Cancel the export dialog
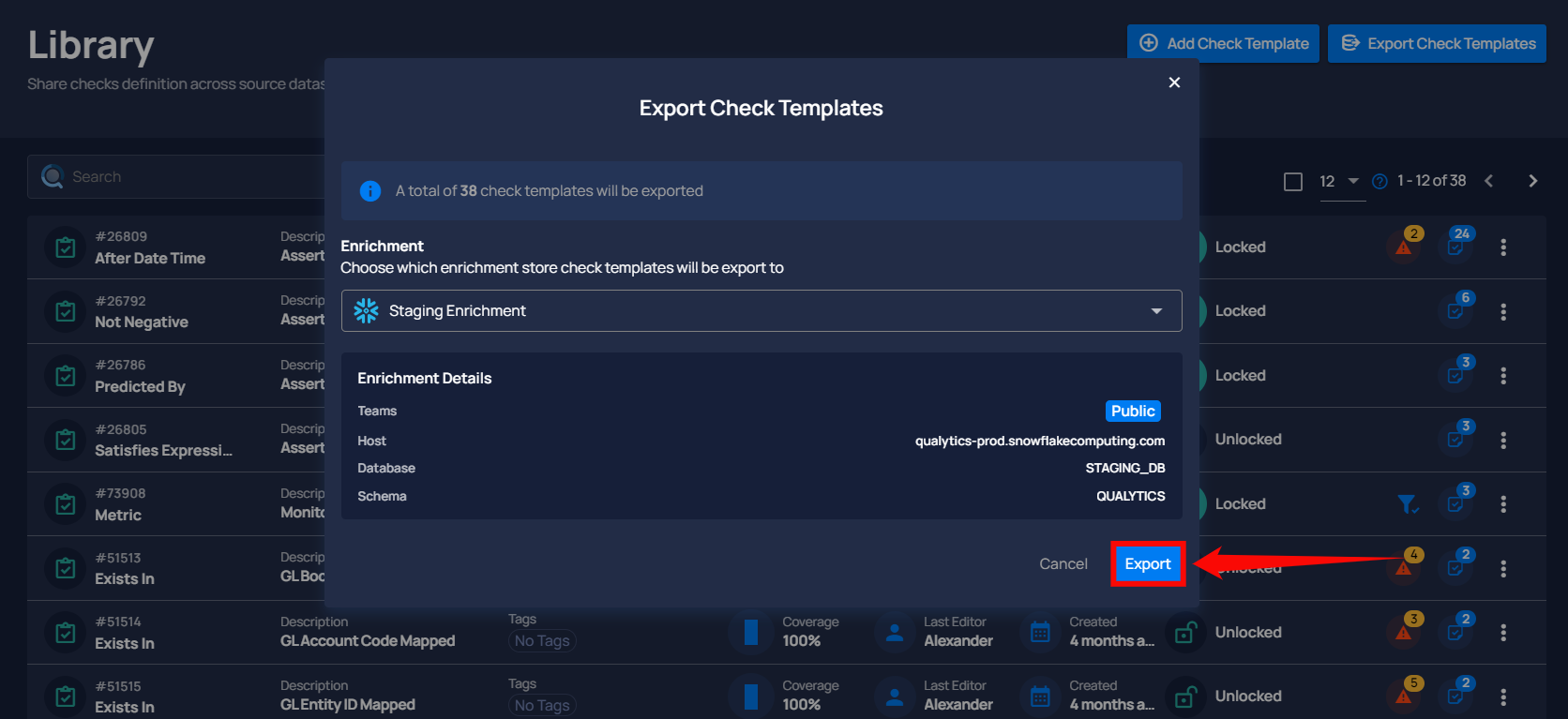1568x719 pixels. pyautogui.click(x=1063, y=563)
